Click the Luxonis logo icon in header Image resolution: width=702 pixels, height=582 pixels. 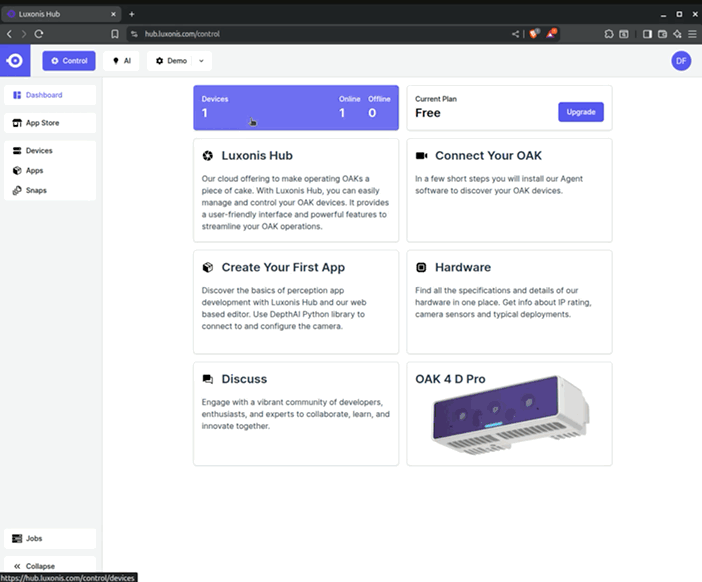(15, 60)
